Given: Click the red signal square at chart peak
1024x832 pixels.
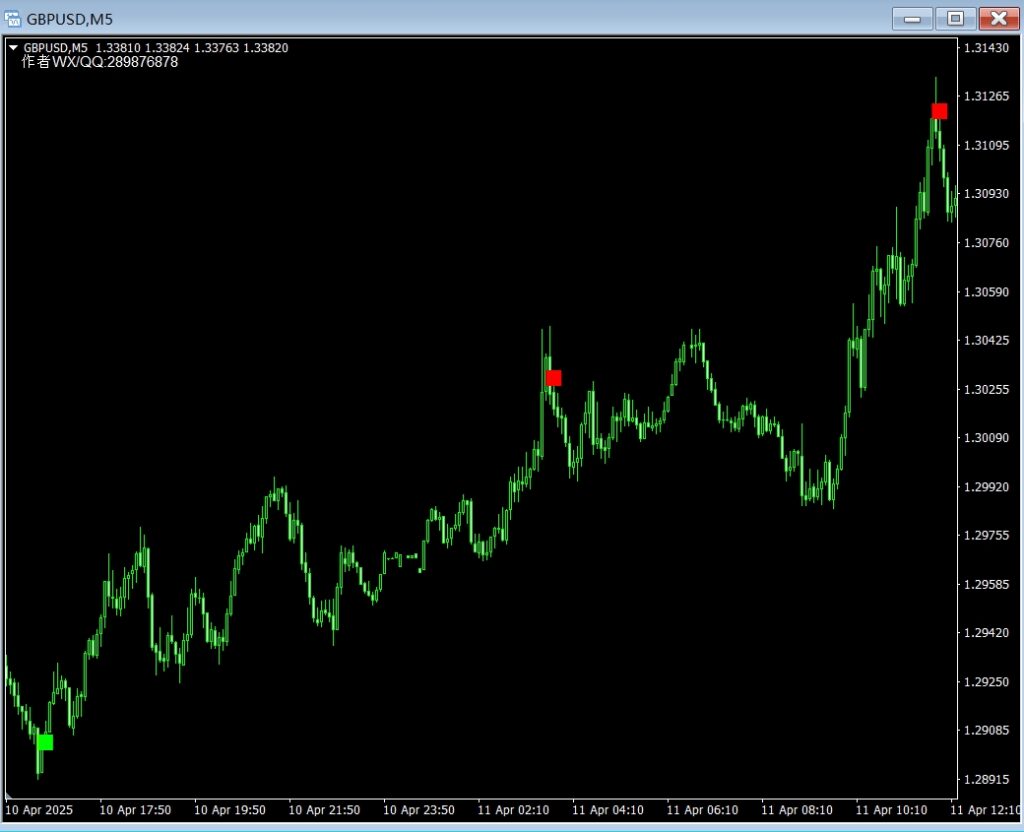Looking at the screenshot, I should 939,111.
